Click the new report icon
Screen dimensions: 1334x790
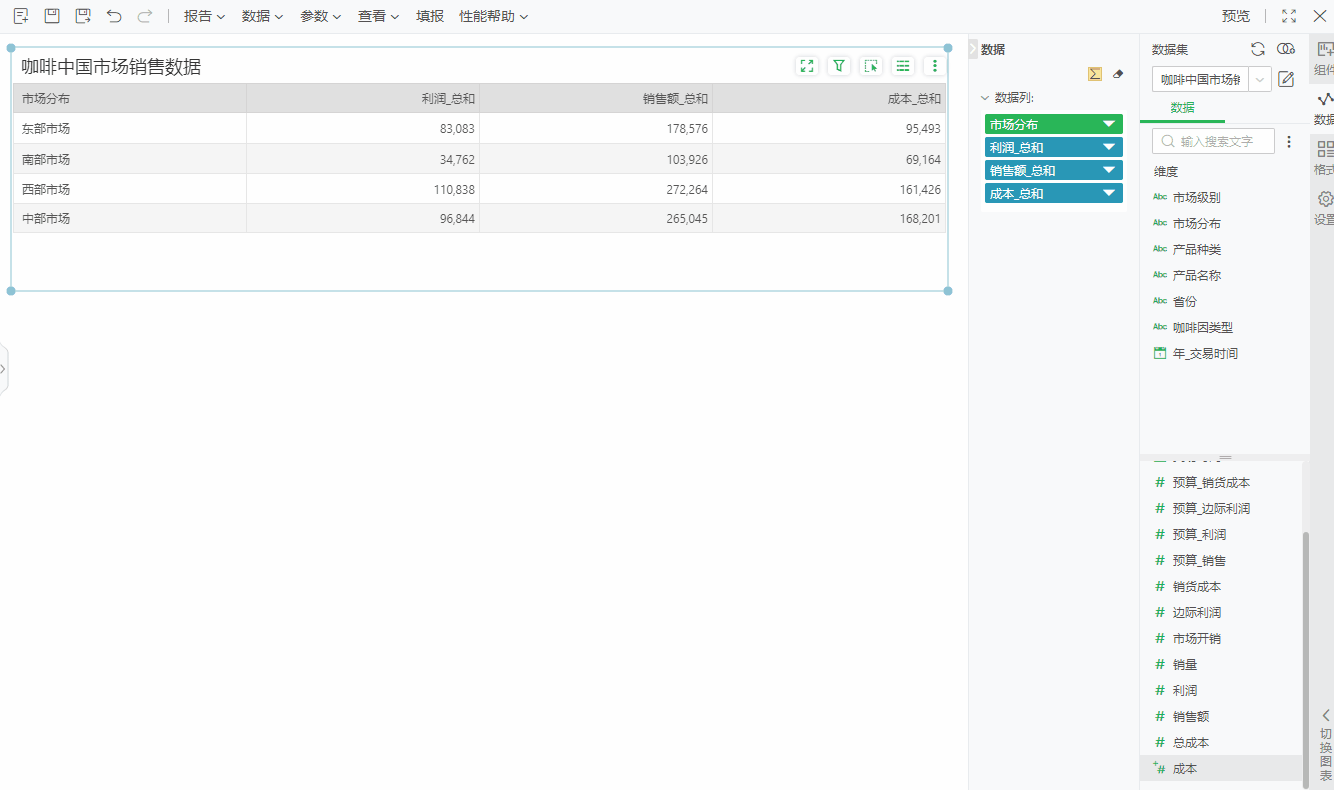(21, 16)
